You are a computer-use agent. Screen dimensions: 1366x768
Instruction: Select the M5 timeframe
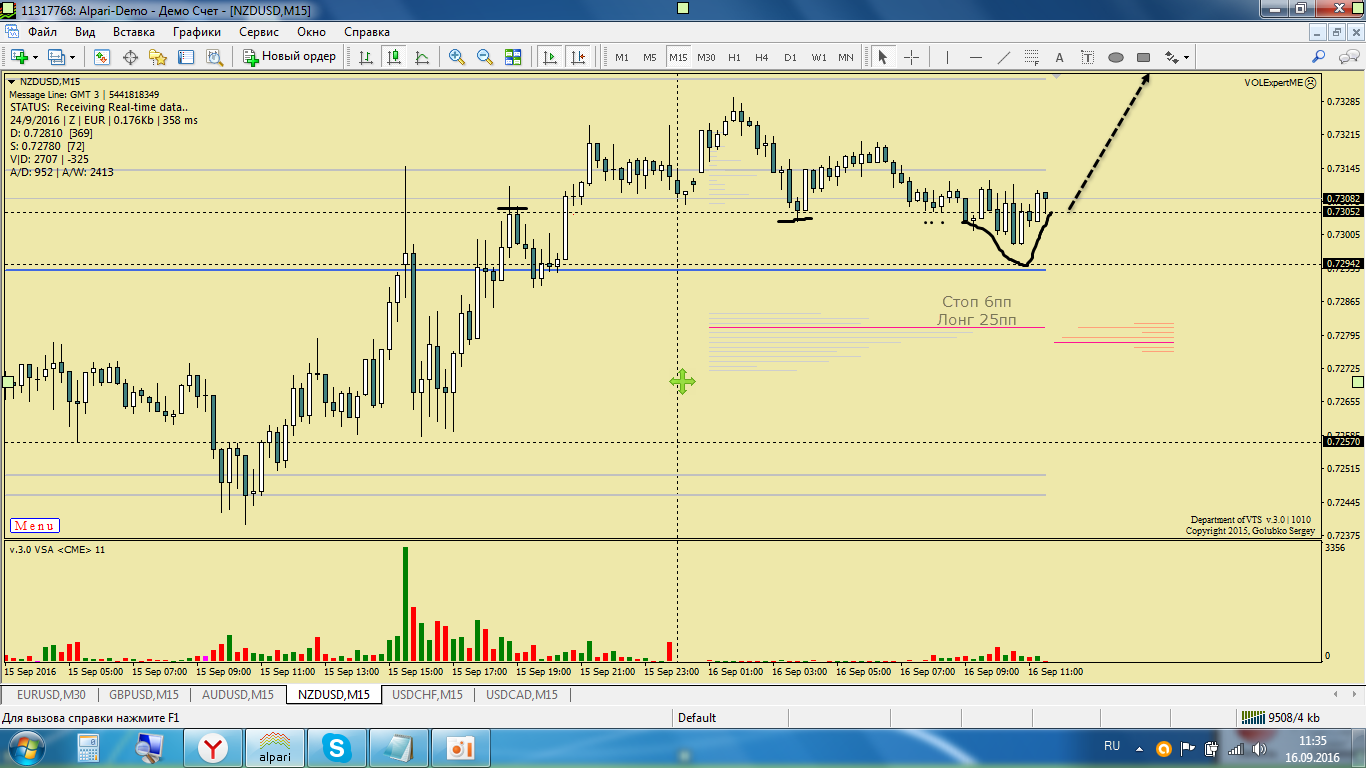tap(650, 57)
